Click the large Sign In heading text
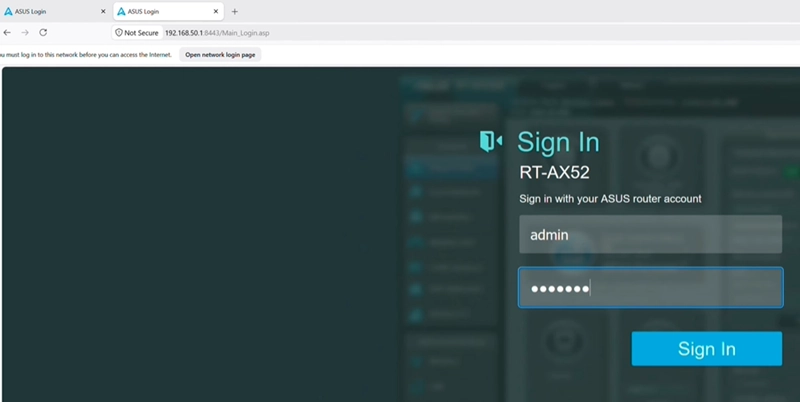 point(558,142)
